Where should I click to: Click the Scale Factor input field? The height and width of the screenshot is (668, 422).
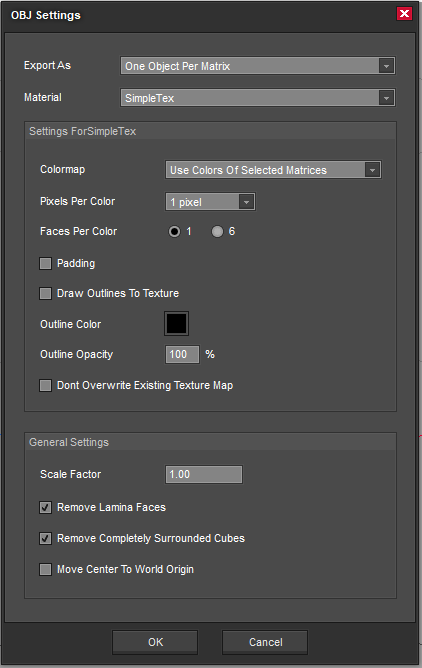[204, 475]
